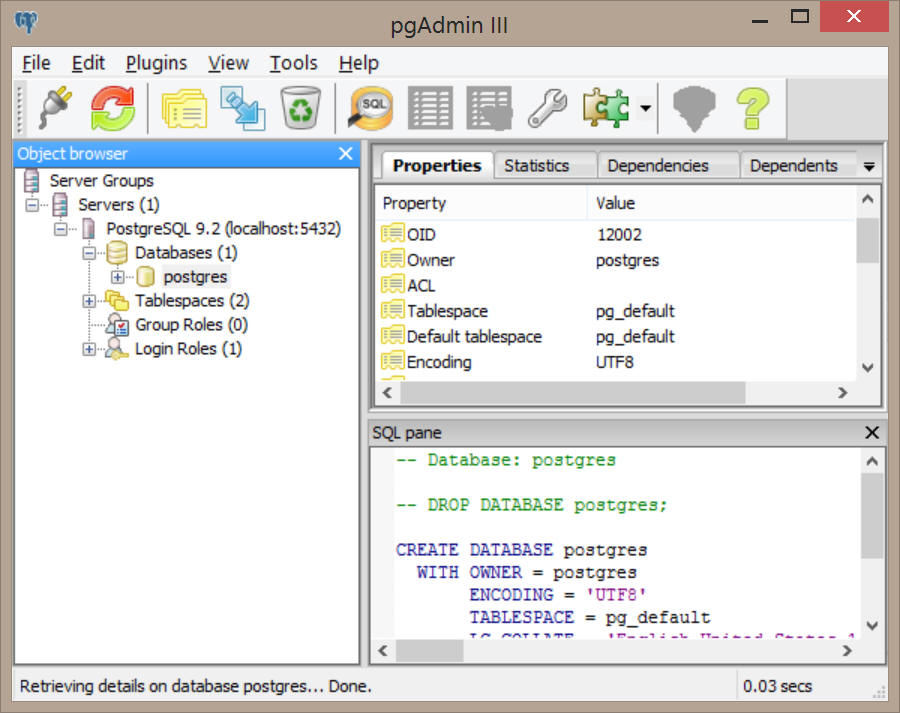The height and width of the screenshot is (713, 900).
Task: Click the Properties list scroll down arrow
Action: (868, 367)
